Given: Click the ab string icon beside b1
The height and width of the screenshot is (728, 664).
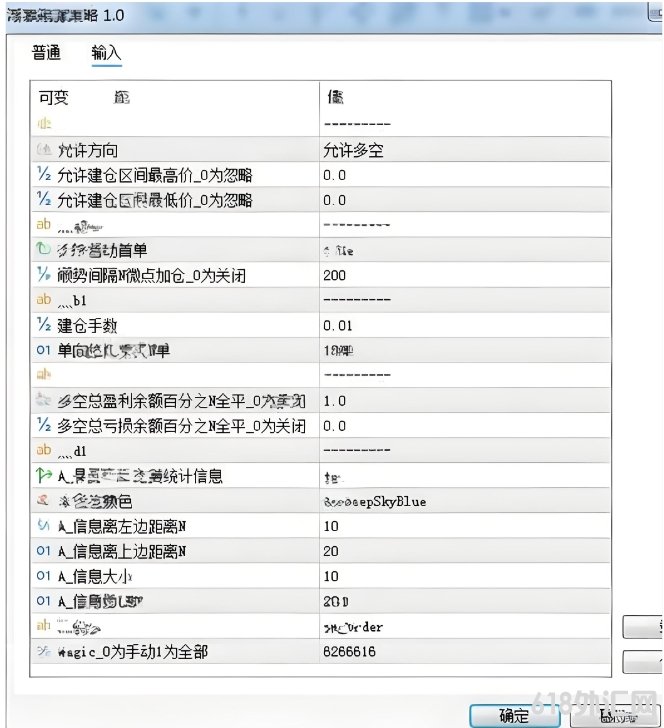Looking at the screenshot, I should tap(44, 299).
